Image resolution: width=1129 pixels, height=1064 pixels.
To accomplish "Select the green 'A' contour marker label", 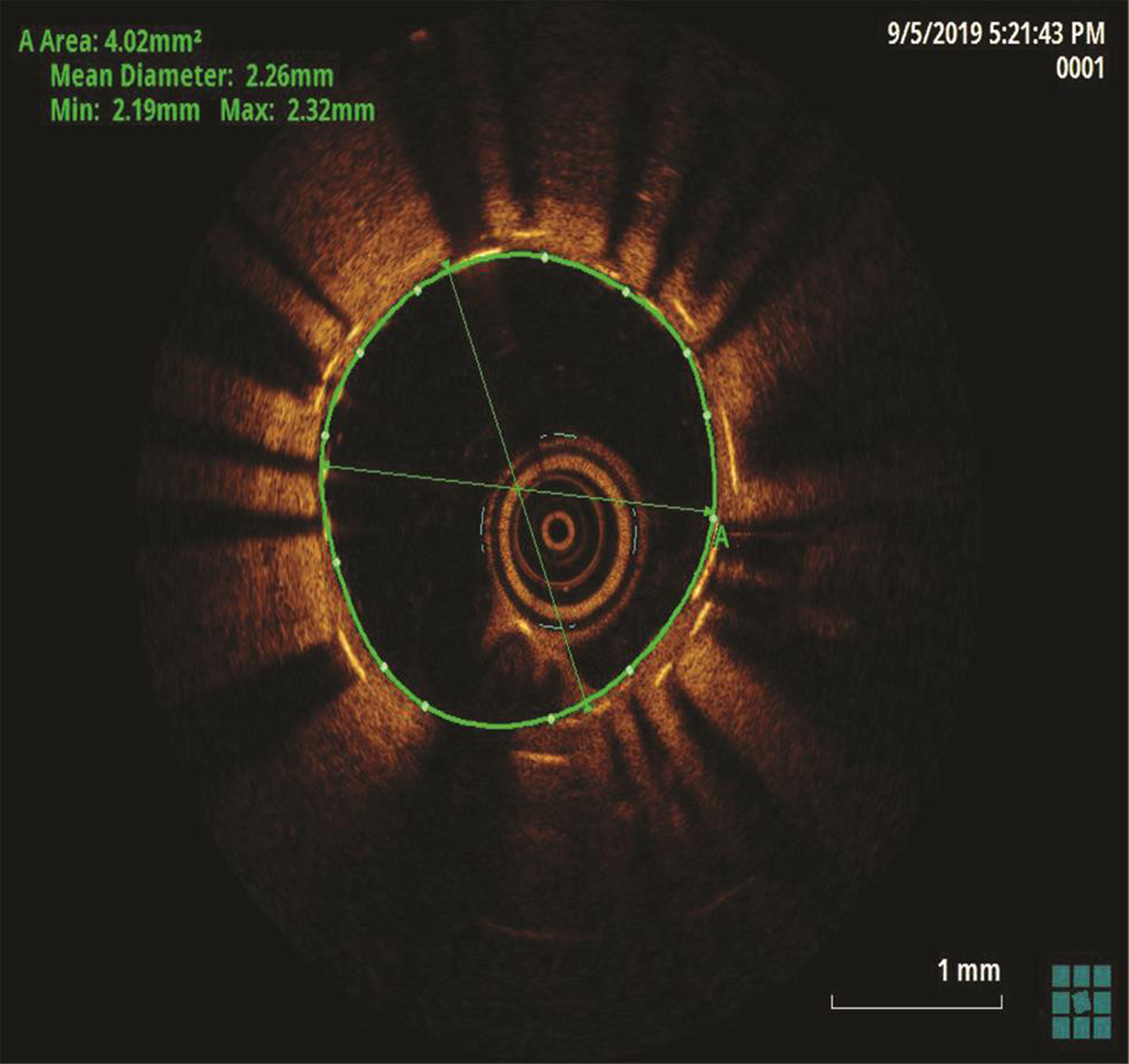I will [x=721, y=537].
